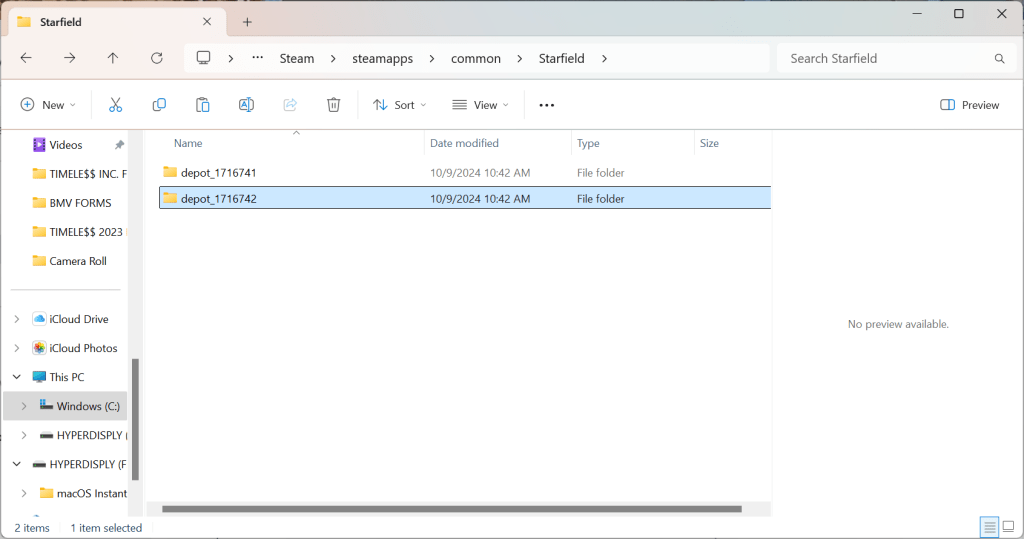Click the Cut scissors icon
The height and width of the screenshot is (539, 1024).
click(115, 105)
